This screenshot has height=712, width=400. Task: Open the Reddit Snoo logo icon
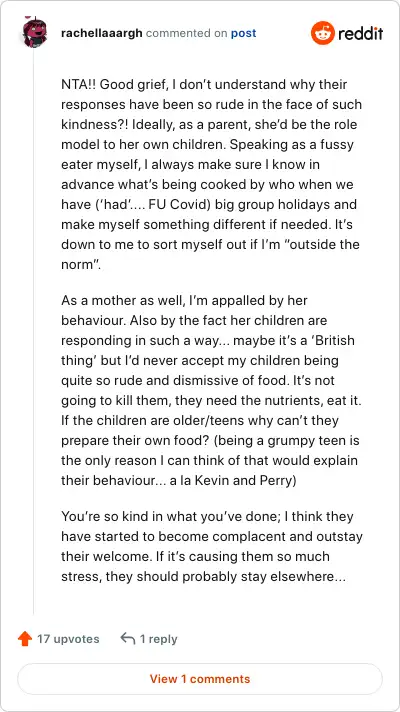[x=322, y=33]
